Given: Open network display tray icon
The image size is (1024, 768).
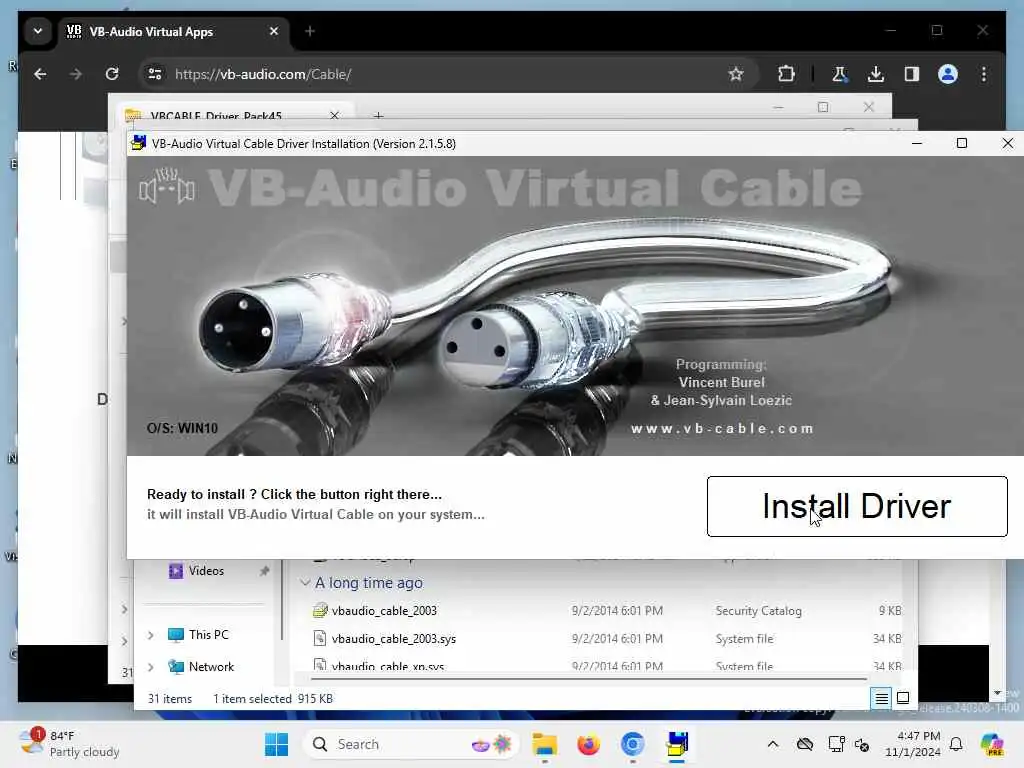Looking at the screenshot, I should pos(836,744).
